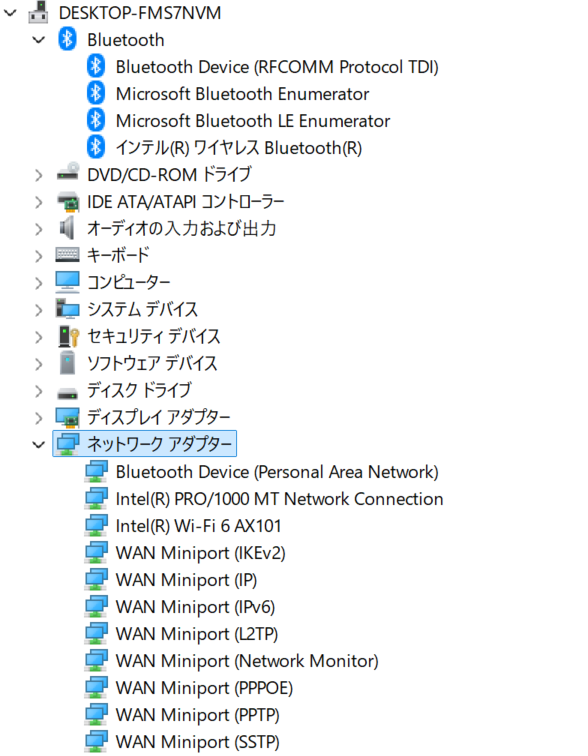The width and height of the screenshot is (588, 756).
Task: Select WAN Miniport (PPTP) entry
Action: [198, 715]
